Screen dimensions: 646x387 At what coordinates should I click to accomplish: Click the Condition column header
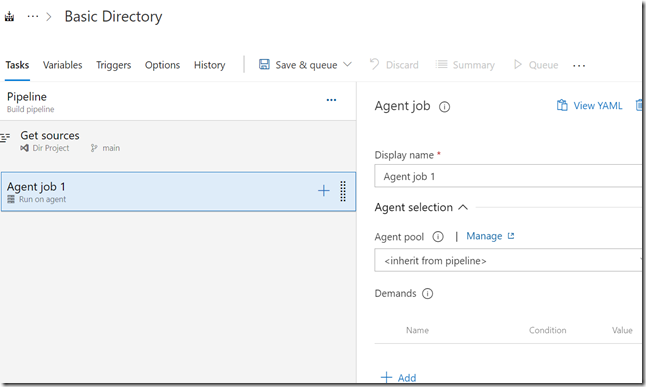coord(548,330)
